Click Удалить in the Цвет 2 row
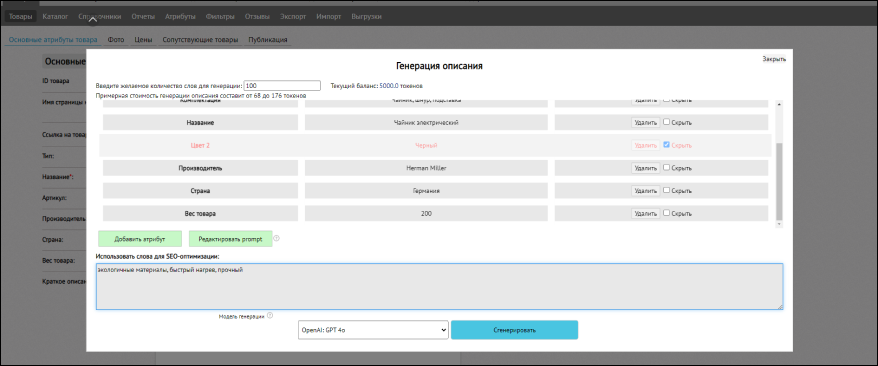This screenshot has height=366, width=878. click(x=645, y=145)
